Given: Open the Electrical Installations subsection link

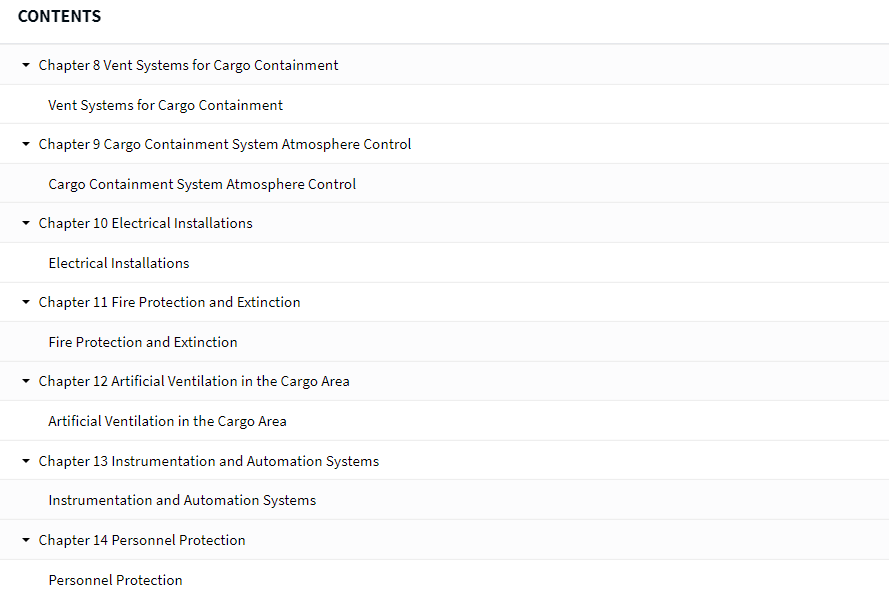Looking at the screenshot, I should [118, 263].
